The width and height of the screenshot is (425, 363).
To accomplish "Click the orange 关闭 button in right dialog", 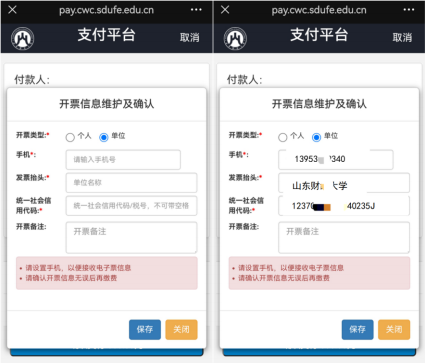I will tap(394, 329).
